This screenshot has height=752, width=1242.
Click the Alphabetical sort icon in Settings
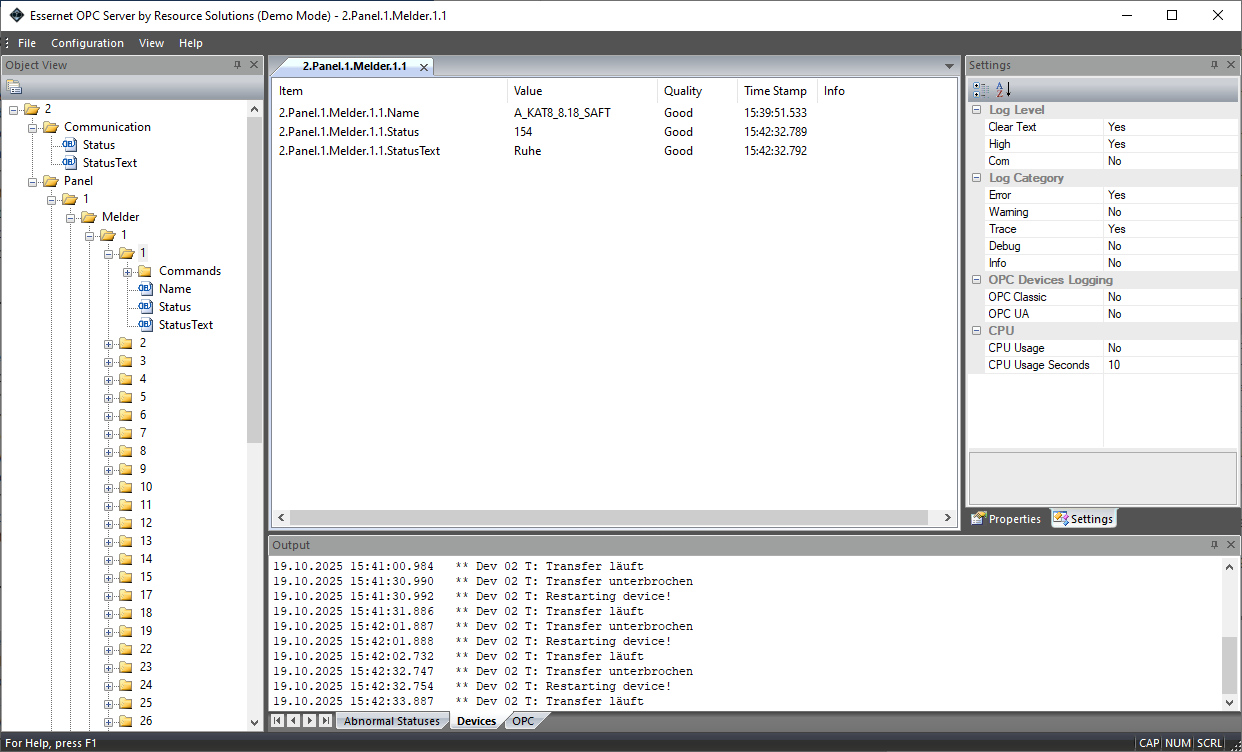(1004, 89)
